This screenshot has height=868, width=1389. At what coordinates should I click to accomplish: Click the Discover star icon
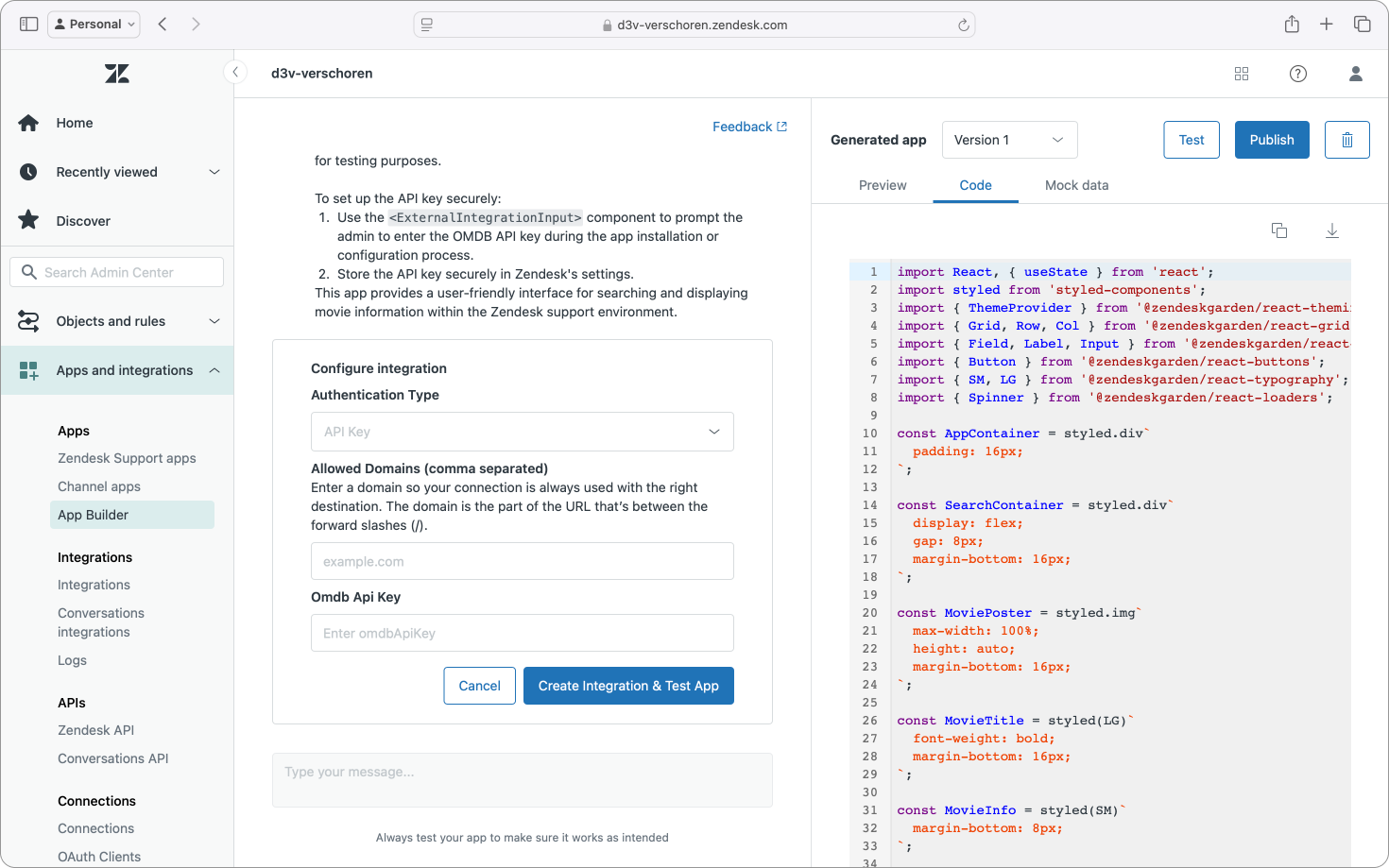coord(29,220)
